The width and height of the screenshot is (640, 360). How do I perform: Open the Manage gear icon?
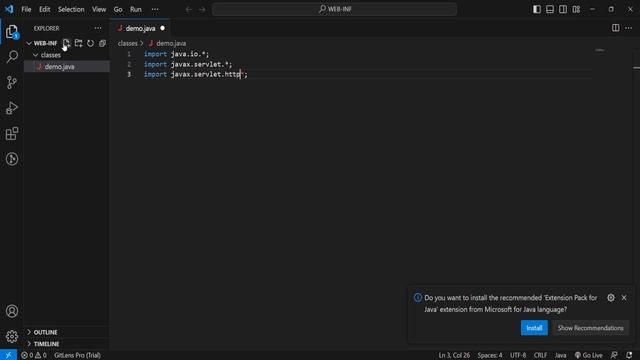tap(12, 336)
